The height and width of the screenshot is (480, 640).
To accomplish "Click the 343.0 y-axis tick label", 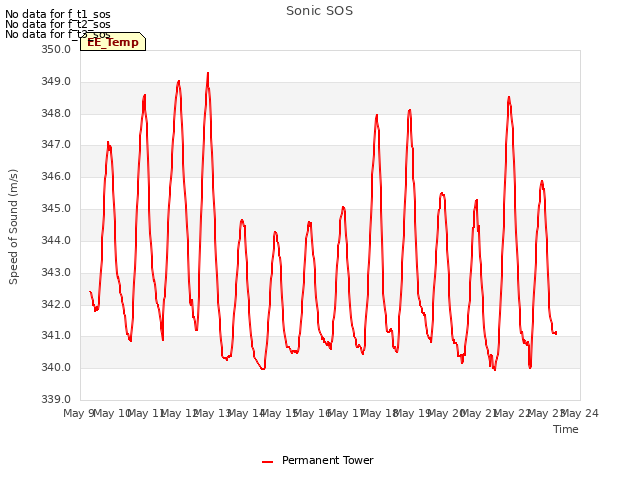I will click(x=56, y=272).
